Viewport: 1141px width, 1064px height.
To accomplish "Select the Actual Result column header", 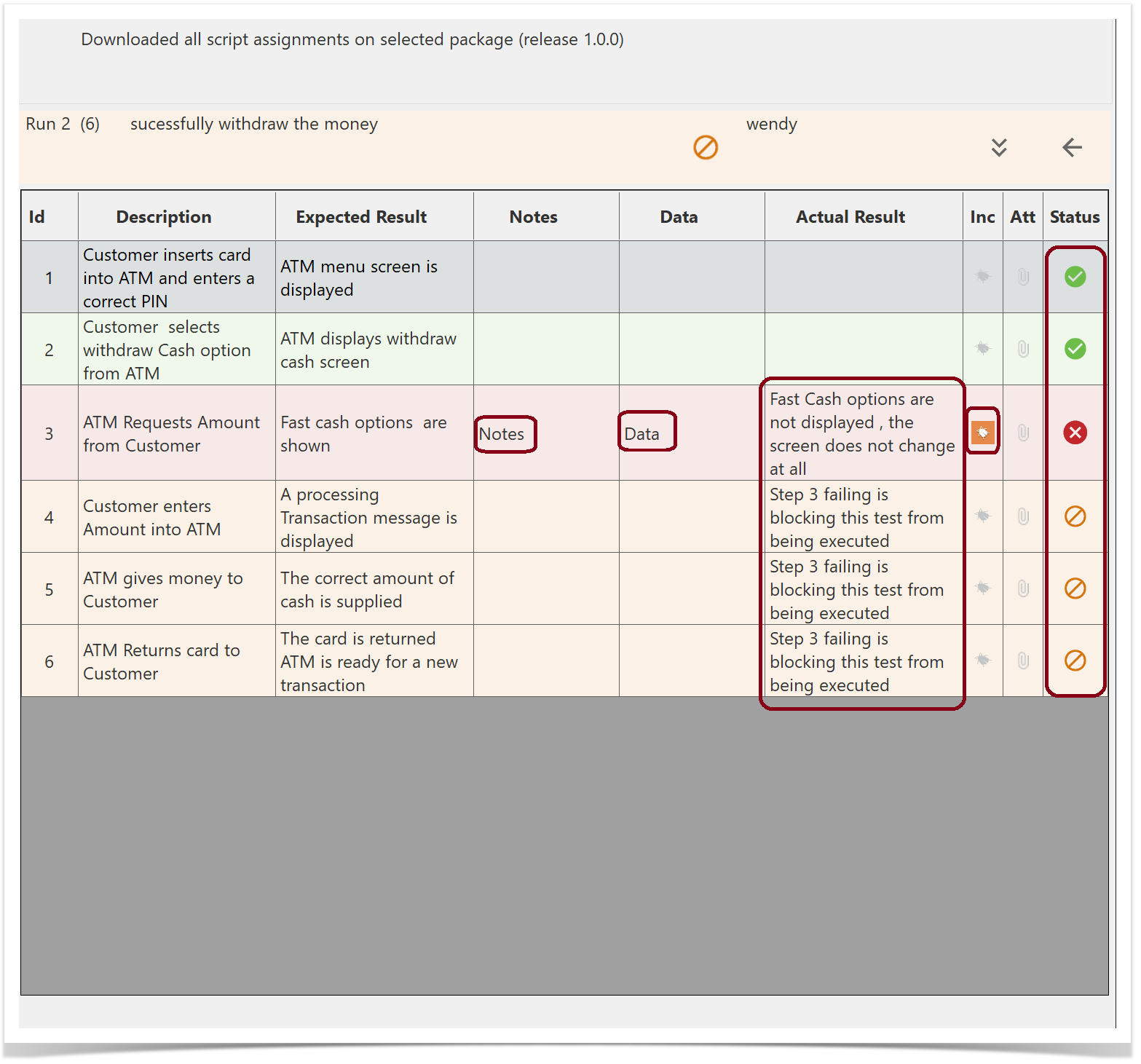I will point(850,217).
